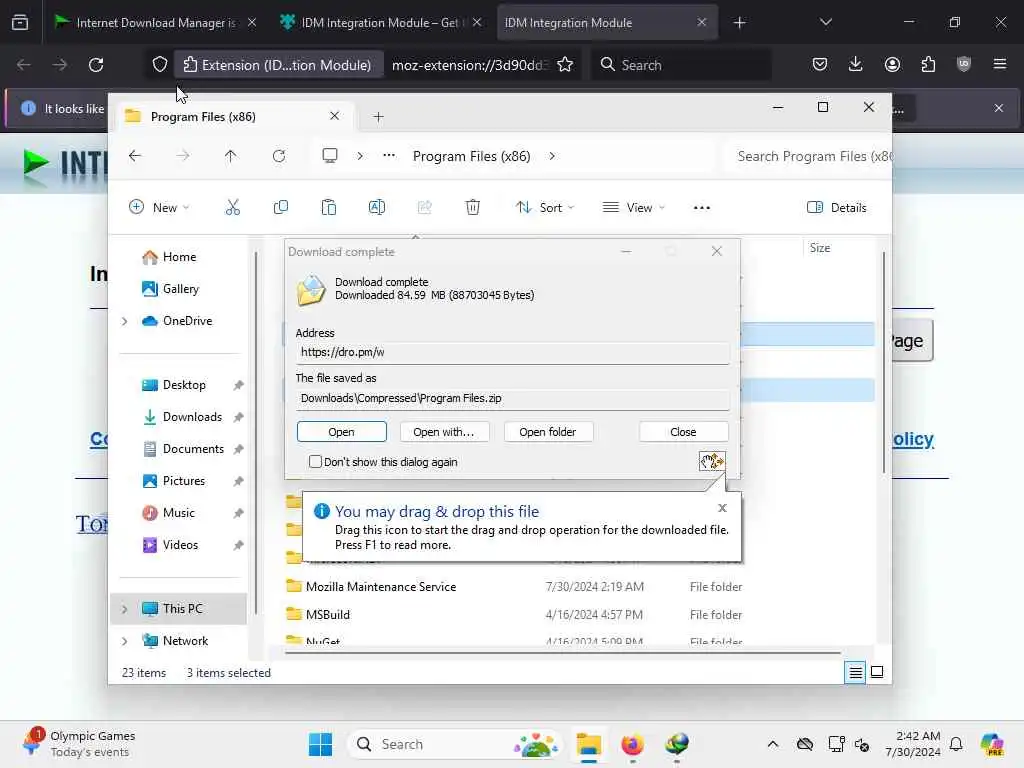Open the New dropdown in Explorer toolbar
1024x768 pixels.
(x=159, y=208)
